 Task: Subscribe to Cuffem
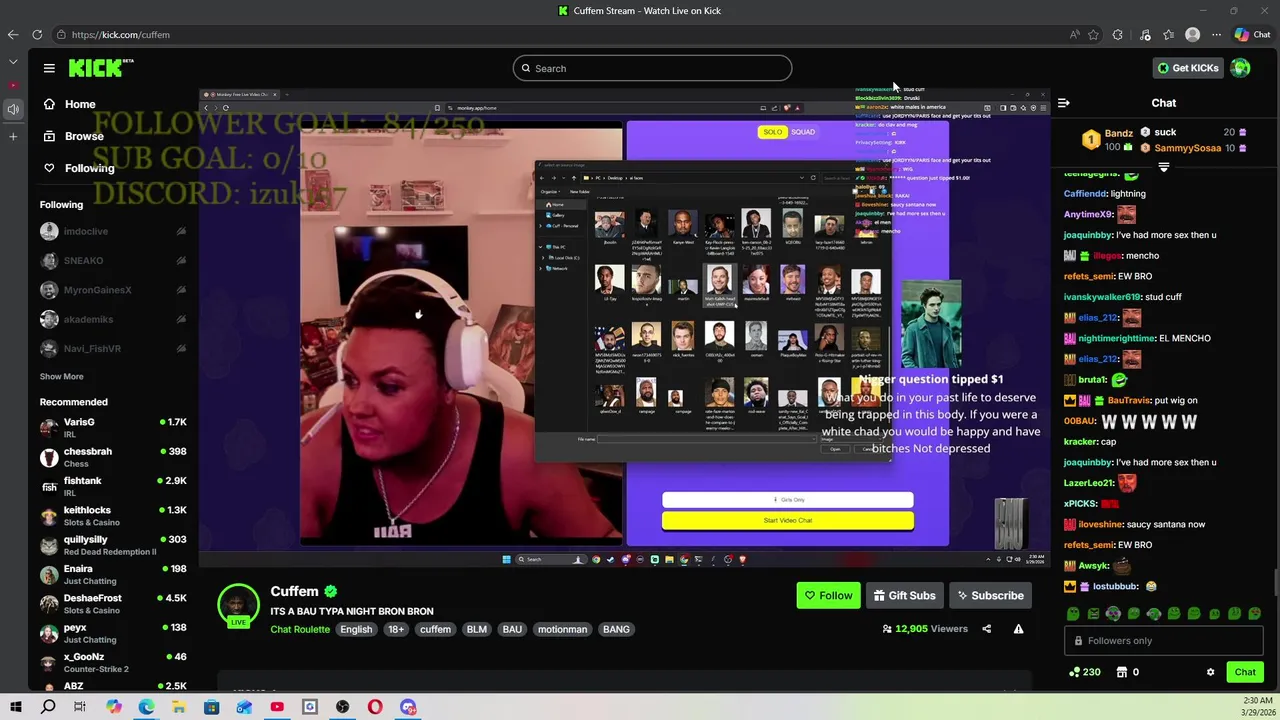pyautogui.click(x=990, y=595)
